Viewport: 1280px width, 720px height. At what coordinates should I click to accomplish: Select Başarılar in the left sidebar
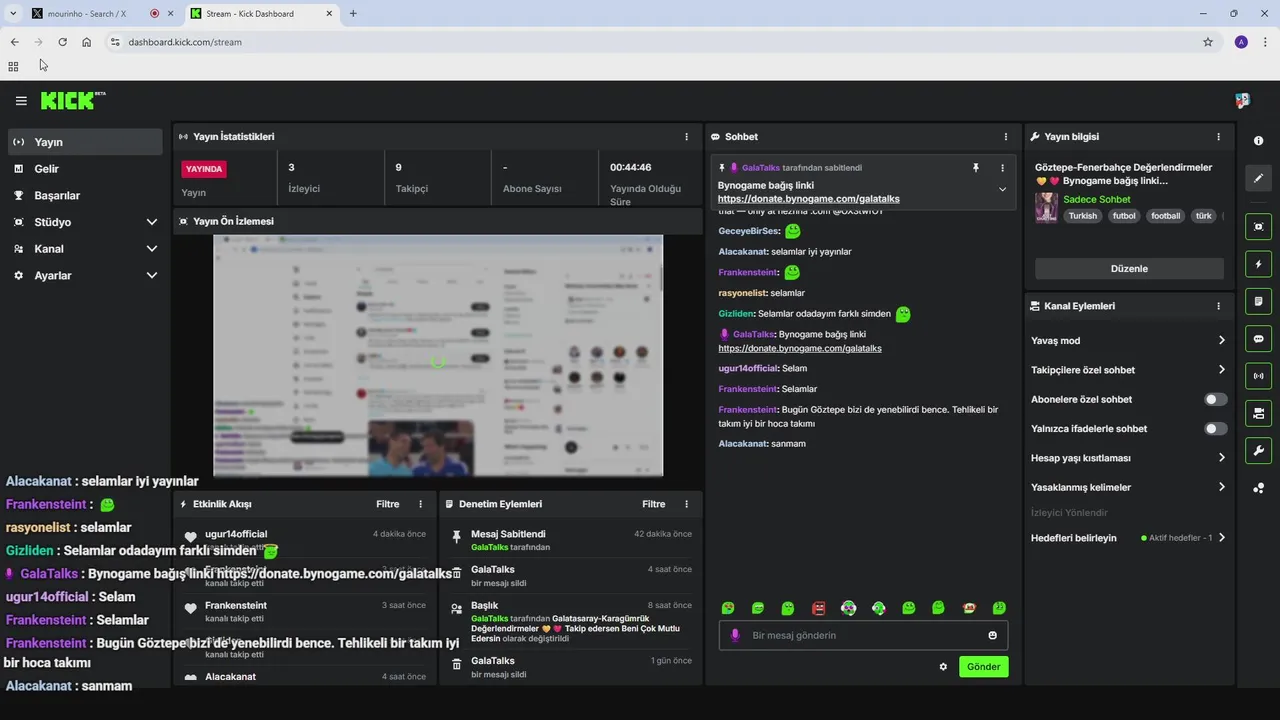(x=85, y=196)
